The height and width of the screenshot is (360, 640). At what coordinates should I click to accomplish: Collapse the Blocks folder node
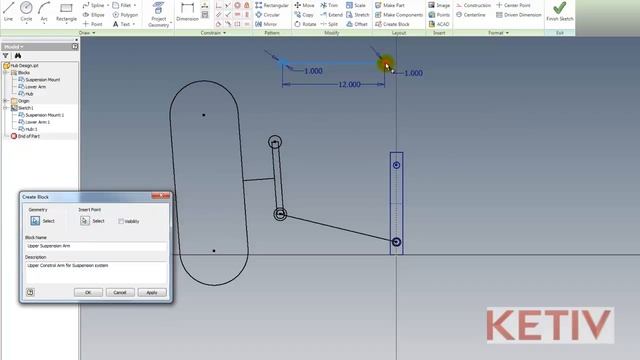[x=6, y=73]
